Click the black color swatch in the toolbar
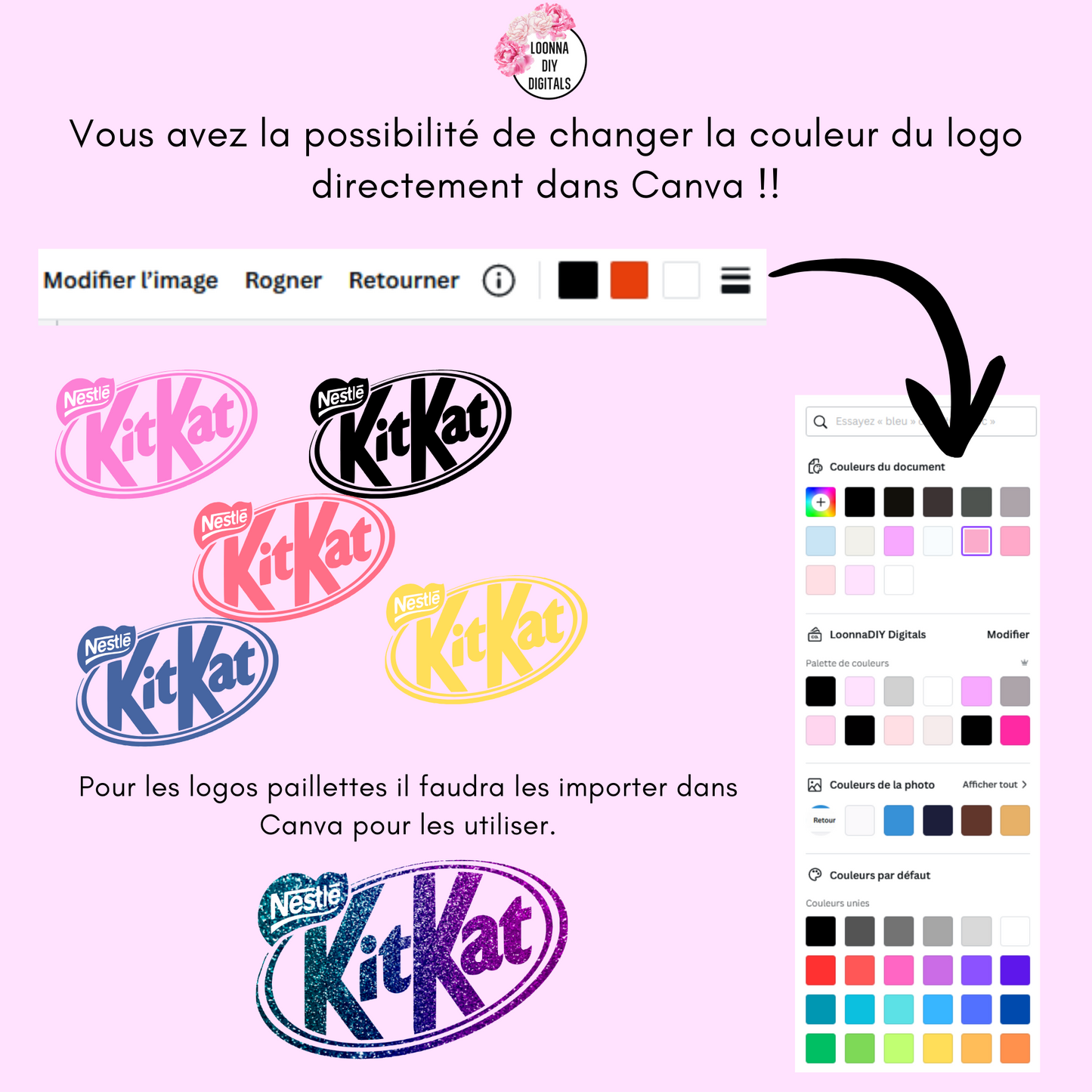Viewport: 1092px width, 1092px height. [578, 280]
